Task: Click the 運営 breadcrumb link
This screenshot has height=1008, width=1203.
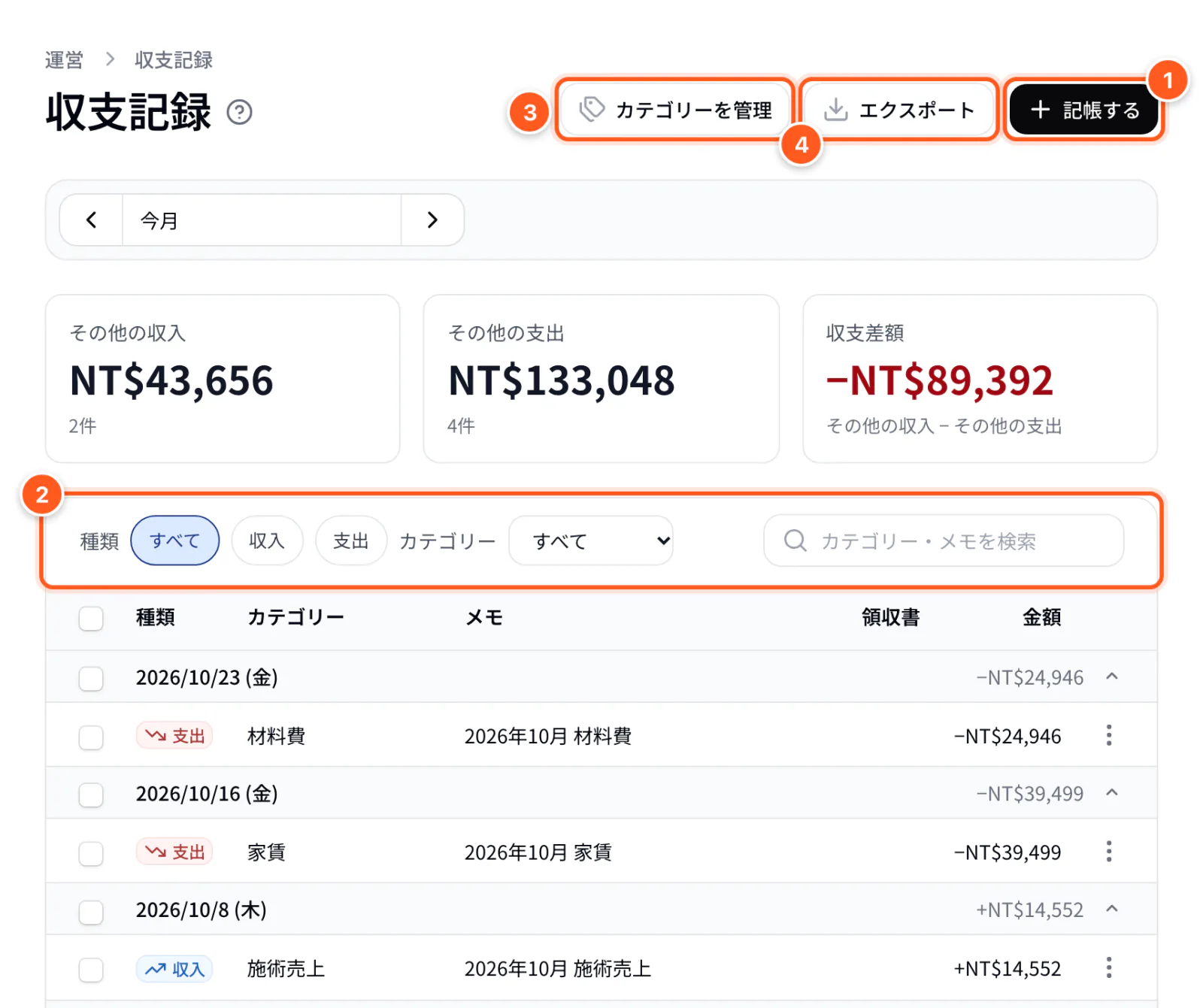Action: 64,60
